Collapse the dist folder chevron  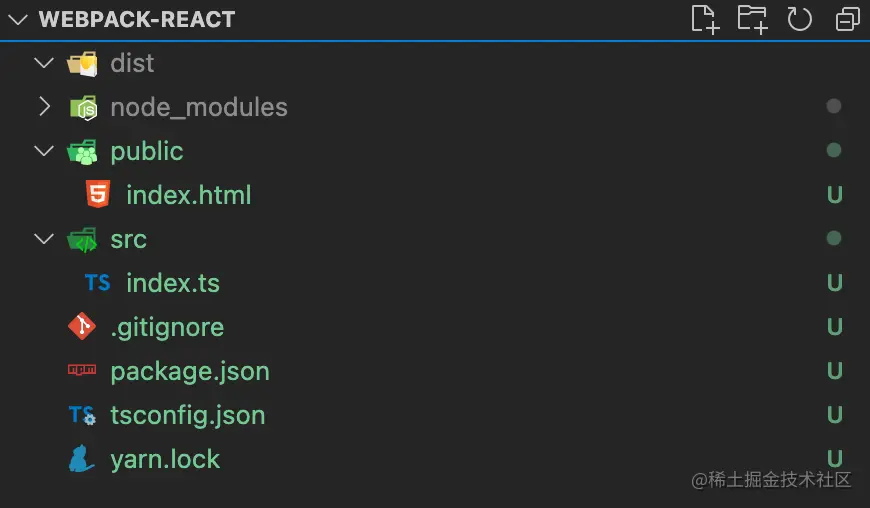pyautogui.click(x=44, y=63)
